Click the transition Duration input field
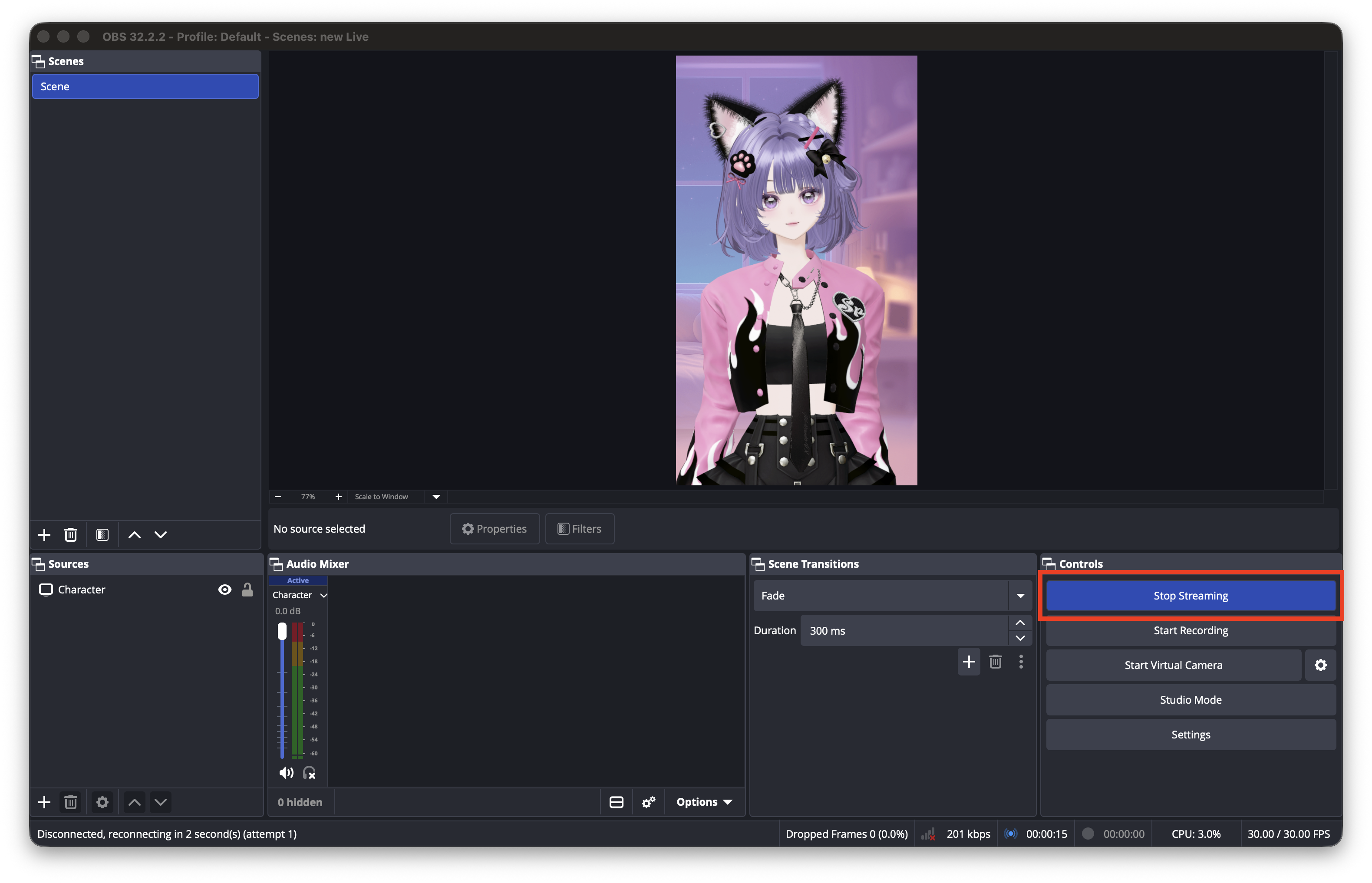1372x883 pixels. pos(905,631)
